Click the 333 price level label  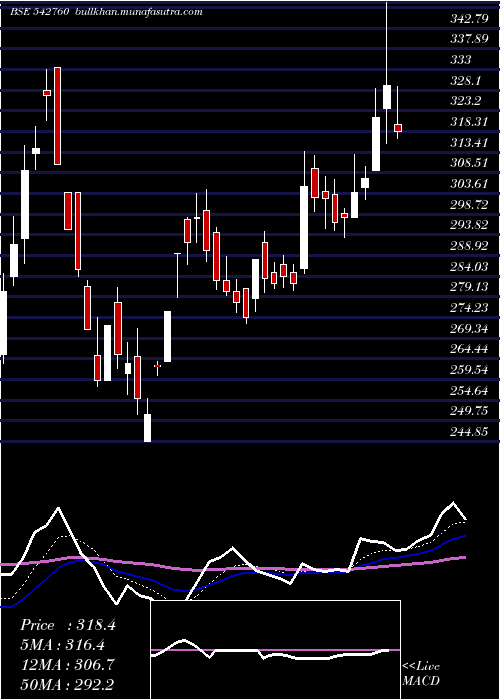coord(460,60)
